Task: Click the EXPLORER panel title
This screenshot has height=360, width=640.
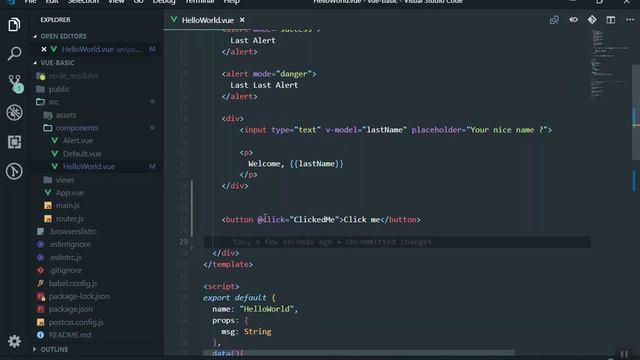Action: (x=56, y=20)
